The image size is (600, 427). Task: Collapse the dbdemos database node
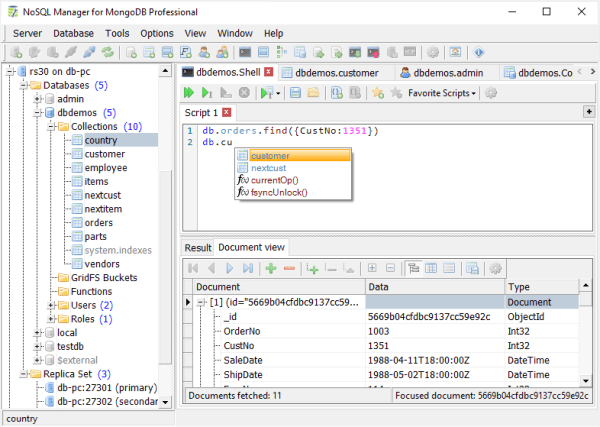(x=38, y=113)
